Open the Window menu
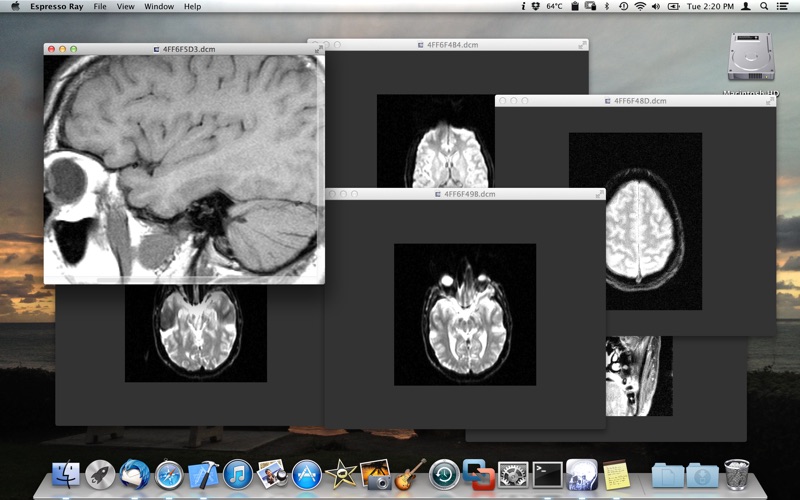Viewport: 800px width, 500px height. (x=159, y=6)
